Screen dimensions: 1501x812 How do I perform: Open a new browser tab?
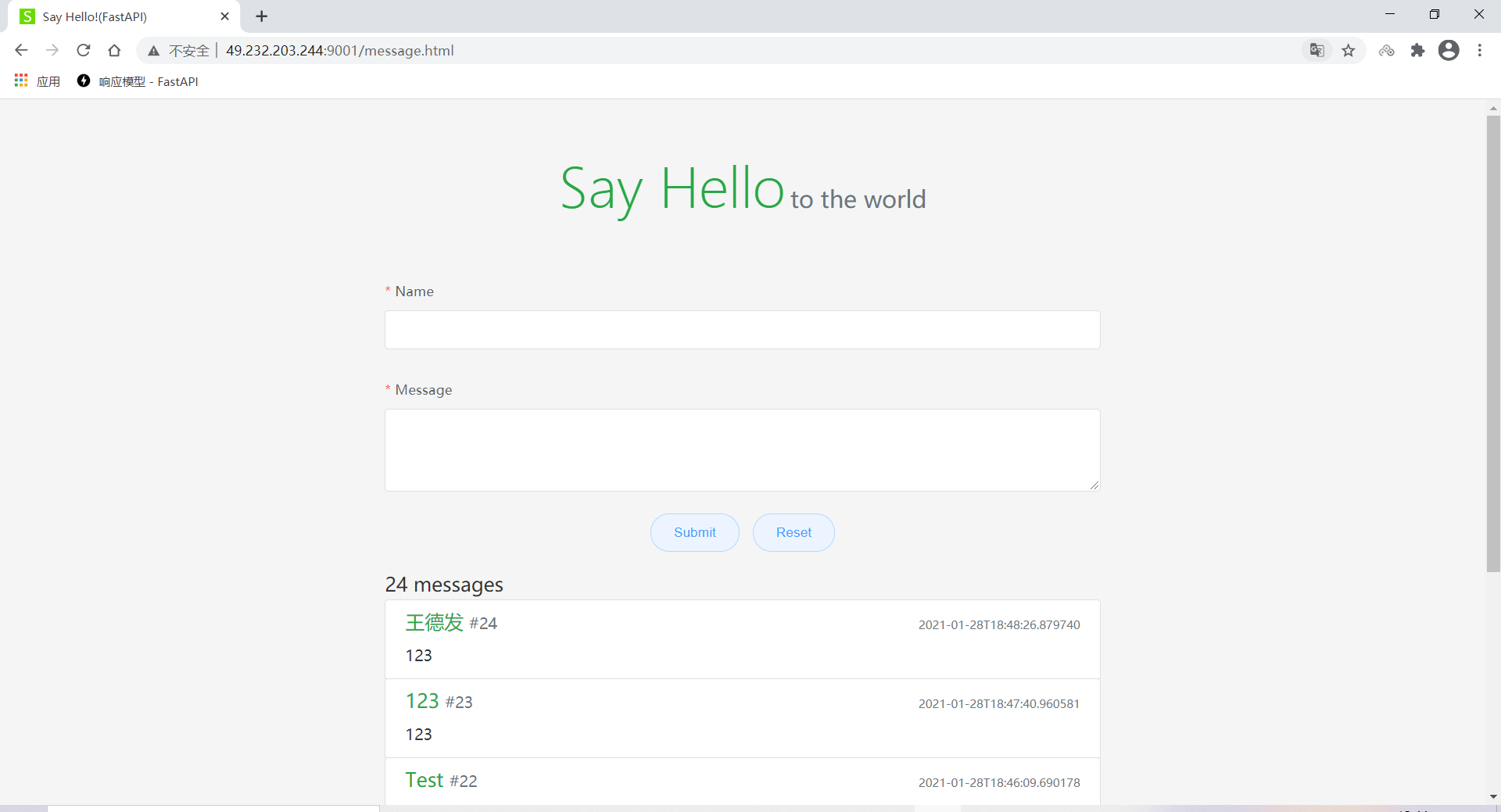click(x=262, y=16)
